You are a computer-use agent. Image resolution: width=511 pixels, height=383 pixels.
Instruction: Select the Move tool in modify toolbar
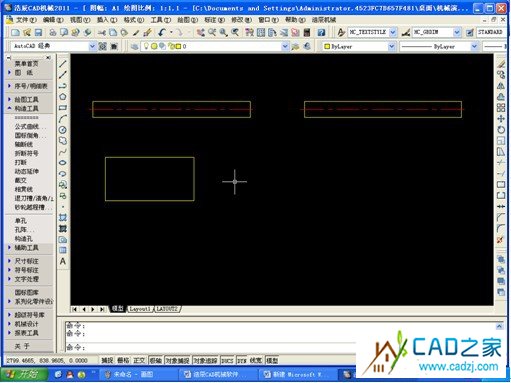[x=501, y=119]
